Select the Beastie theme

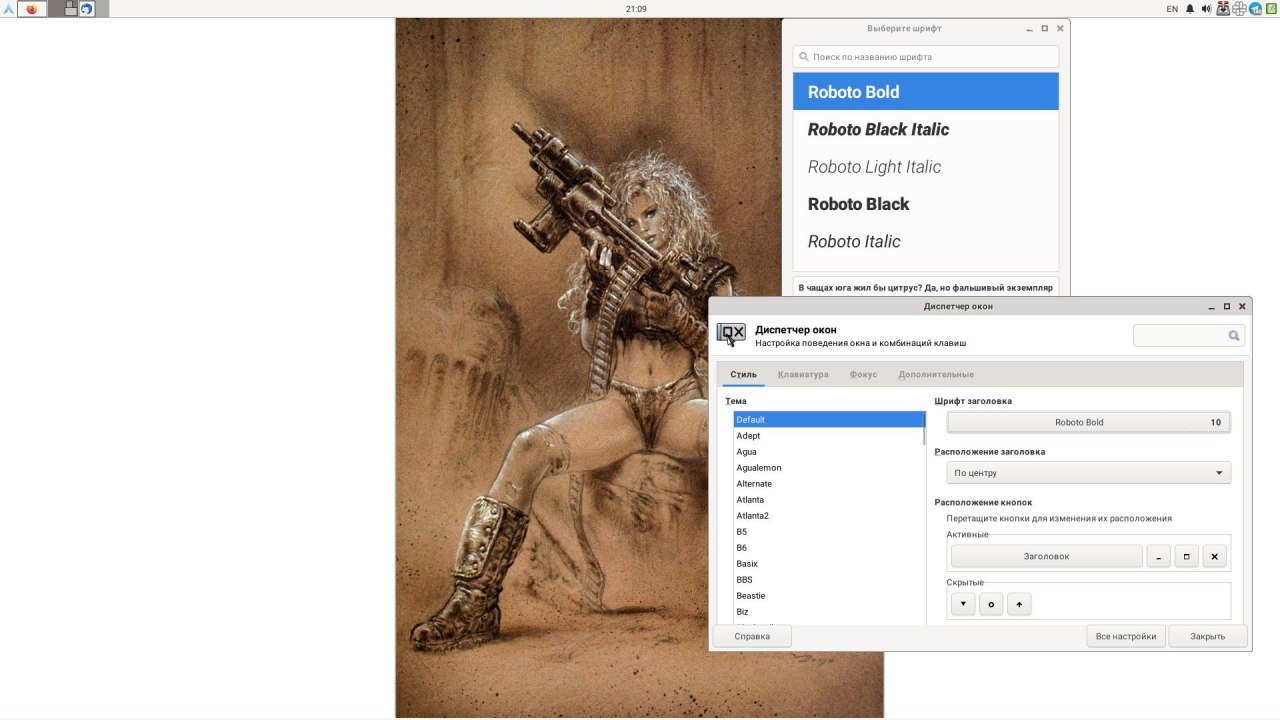pos(828,596)
